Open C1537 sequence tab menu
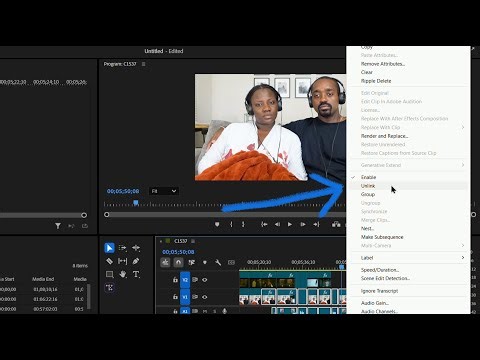 point(193,241)
